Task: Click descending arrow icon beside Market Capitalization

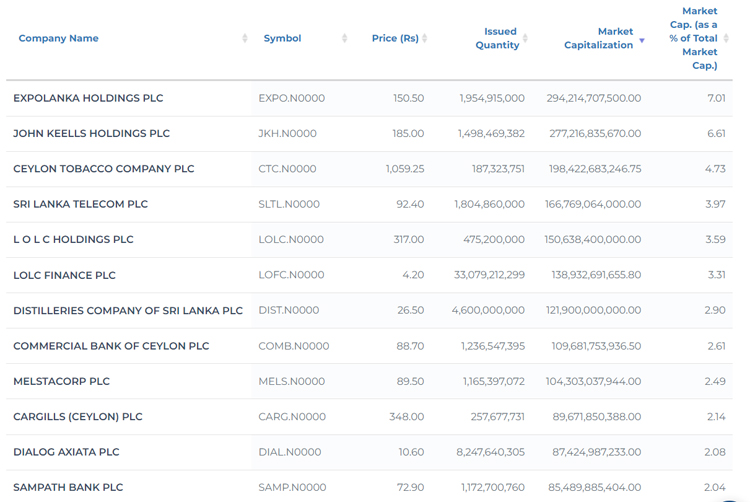Action: [x=642, y=41]
